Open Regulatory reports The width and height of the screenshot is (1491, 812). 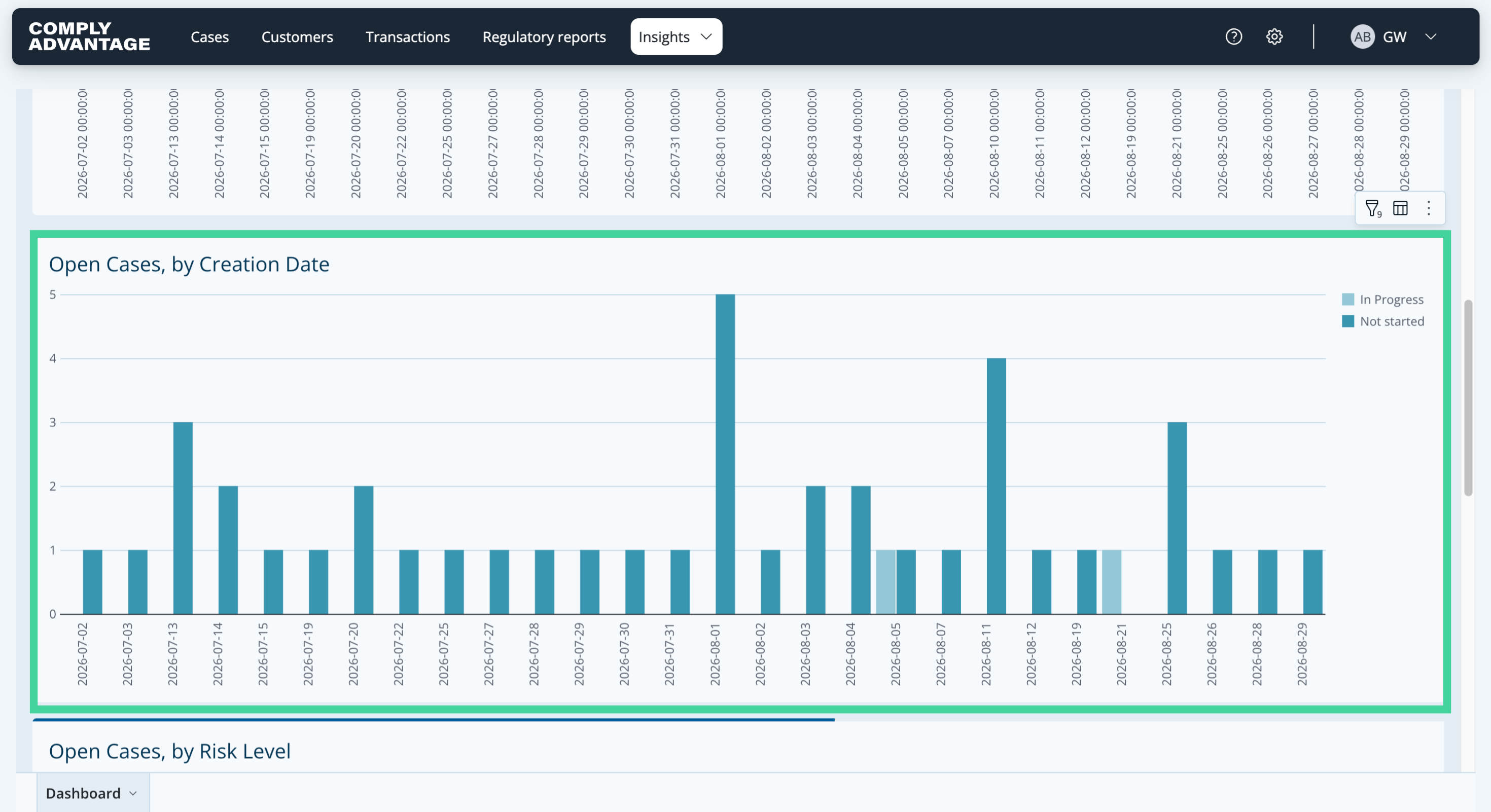544,36
